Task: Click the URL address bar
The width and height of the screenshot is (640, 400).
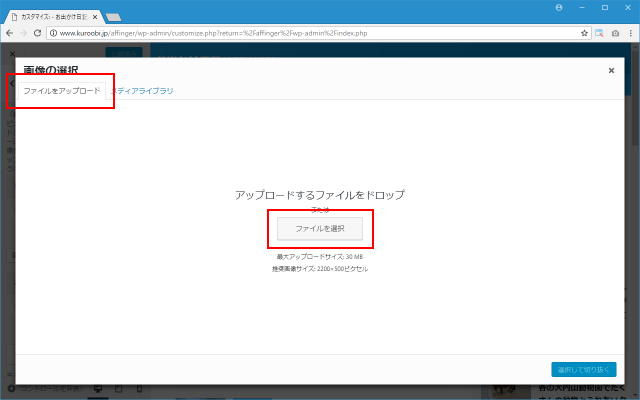Action: pos(318,33)
